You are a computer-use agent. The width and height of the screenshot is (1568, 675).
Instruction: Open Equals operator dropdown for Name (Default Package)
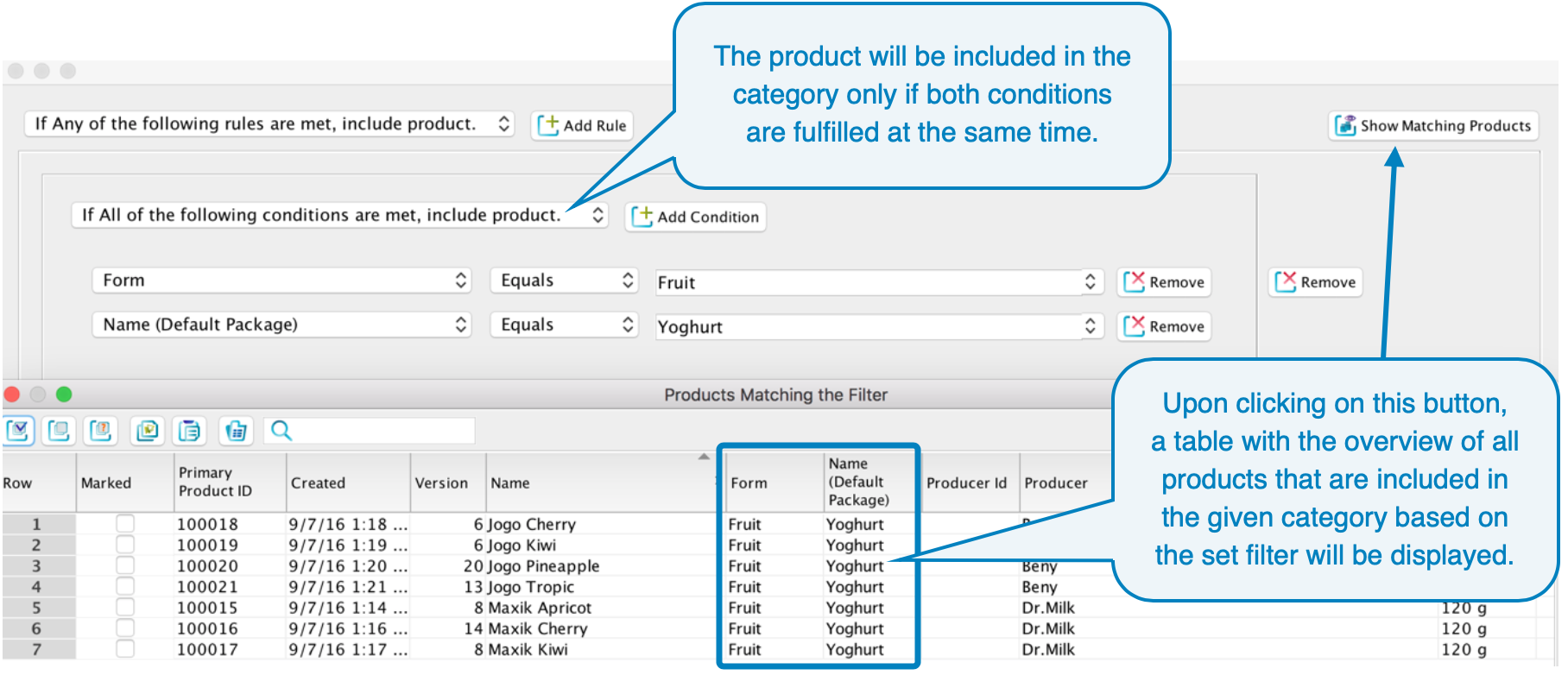click(x=564, y=325)
